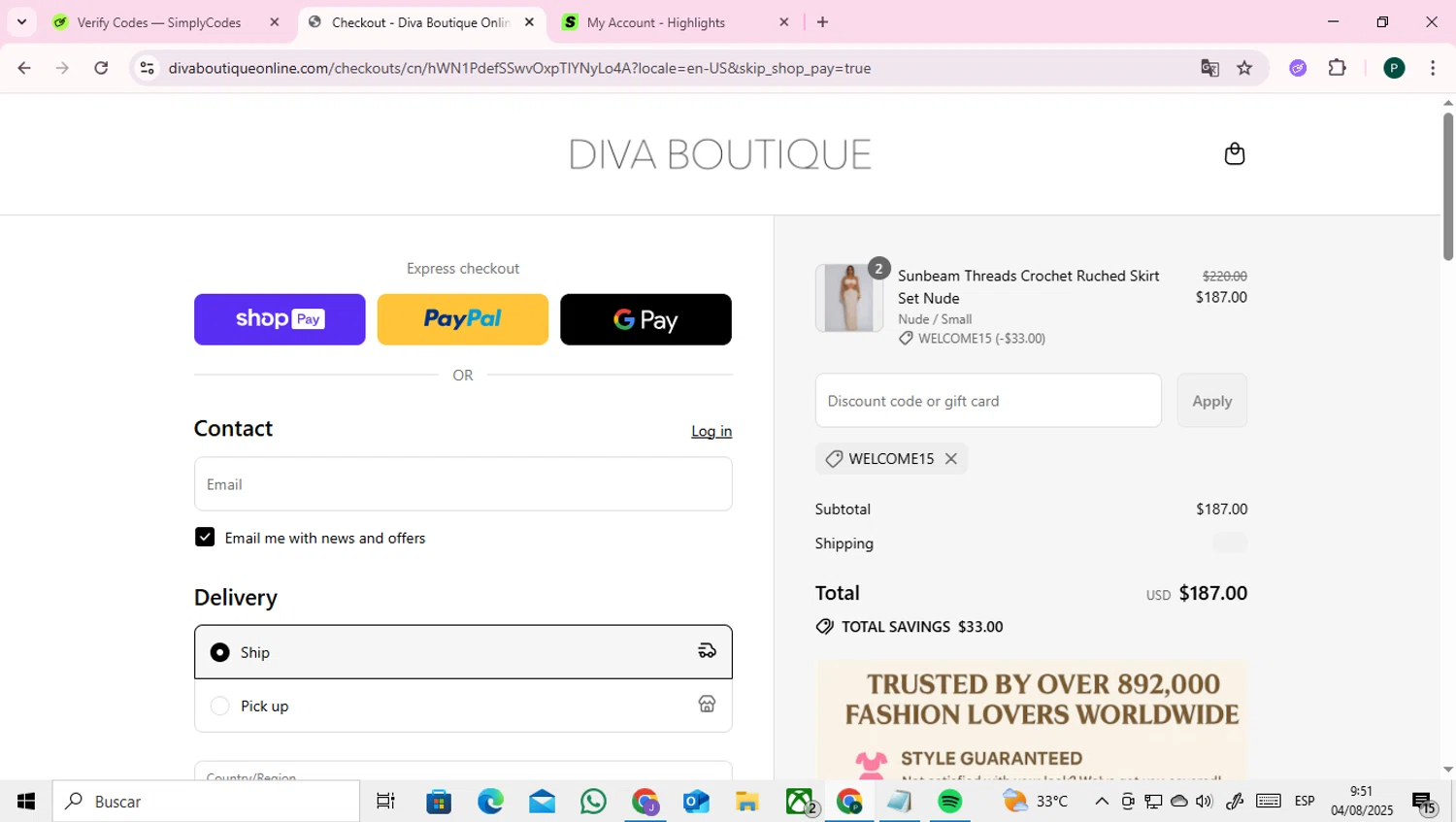Viewport: 1456px width, 822px height.
Task: Show hidden system tray icons
Action: click(x=1101, y=802)
